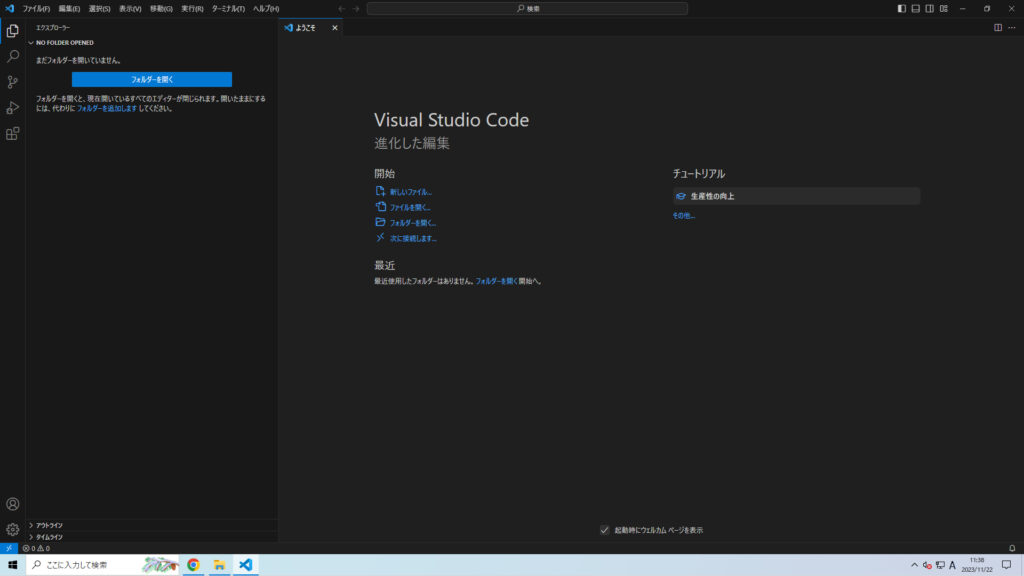Click the IME input mode A indicator

tap(952, 565)
